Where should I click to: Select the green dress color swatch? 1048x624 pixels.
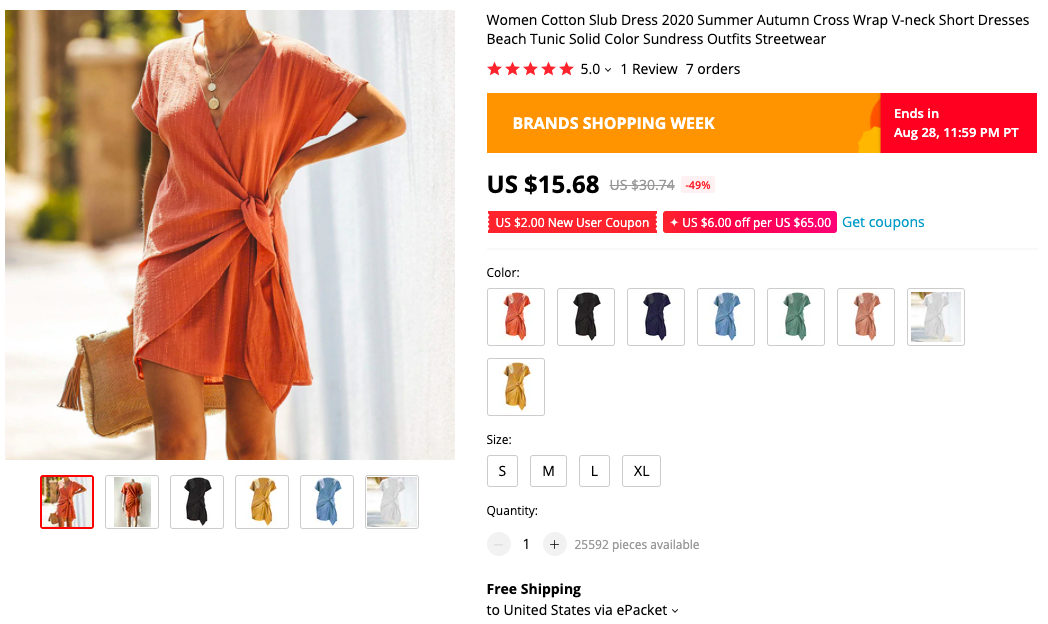click(x=795, y=317)
